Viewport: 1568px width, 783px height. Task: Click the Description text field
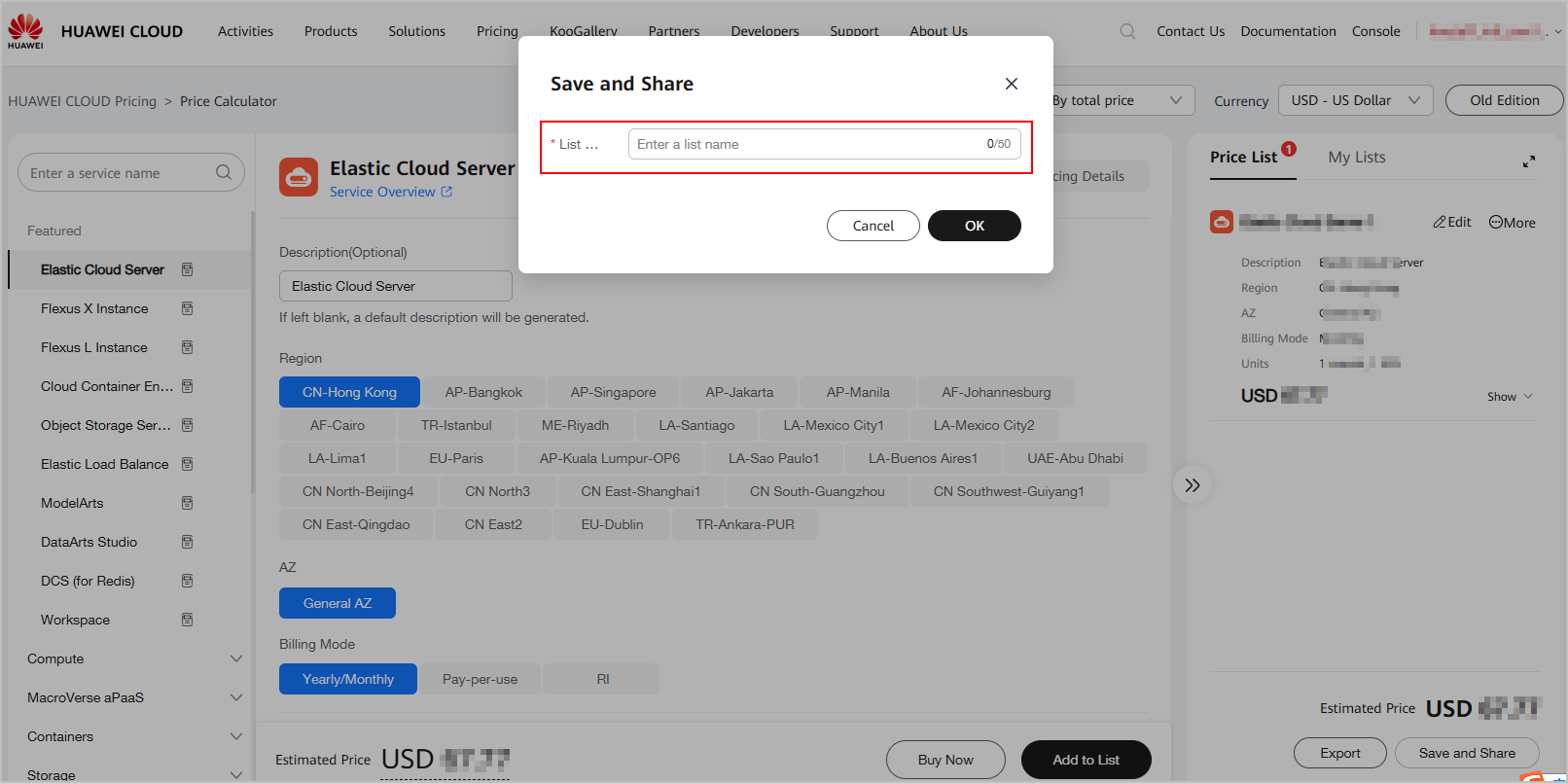pos(396,286)
